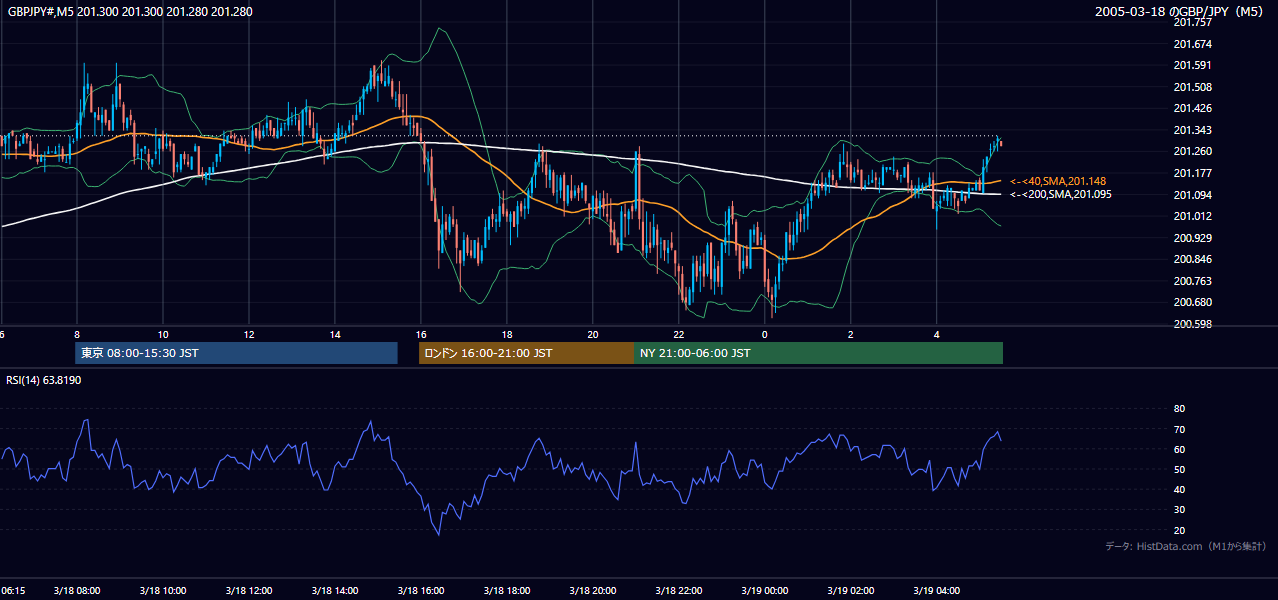
Task: Click the chart title 2005-03-18 のGBP/JPY (M5)
Action: coord(1180,11)
